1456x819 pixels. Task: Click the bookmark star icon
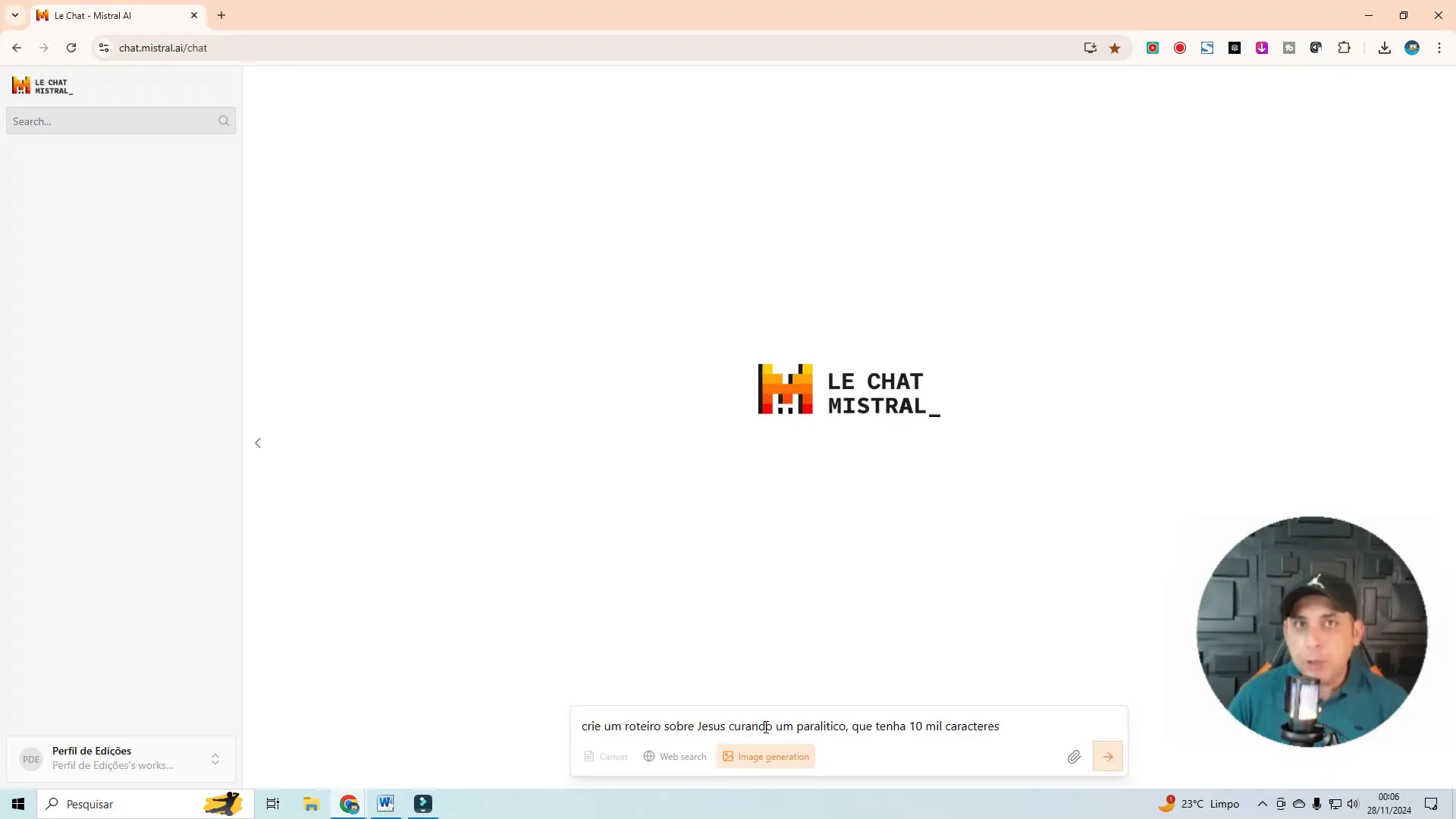(1115, 48)
